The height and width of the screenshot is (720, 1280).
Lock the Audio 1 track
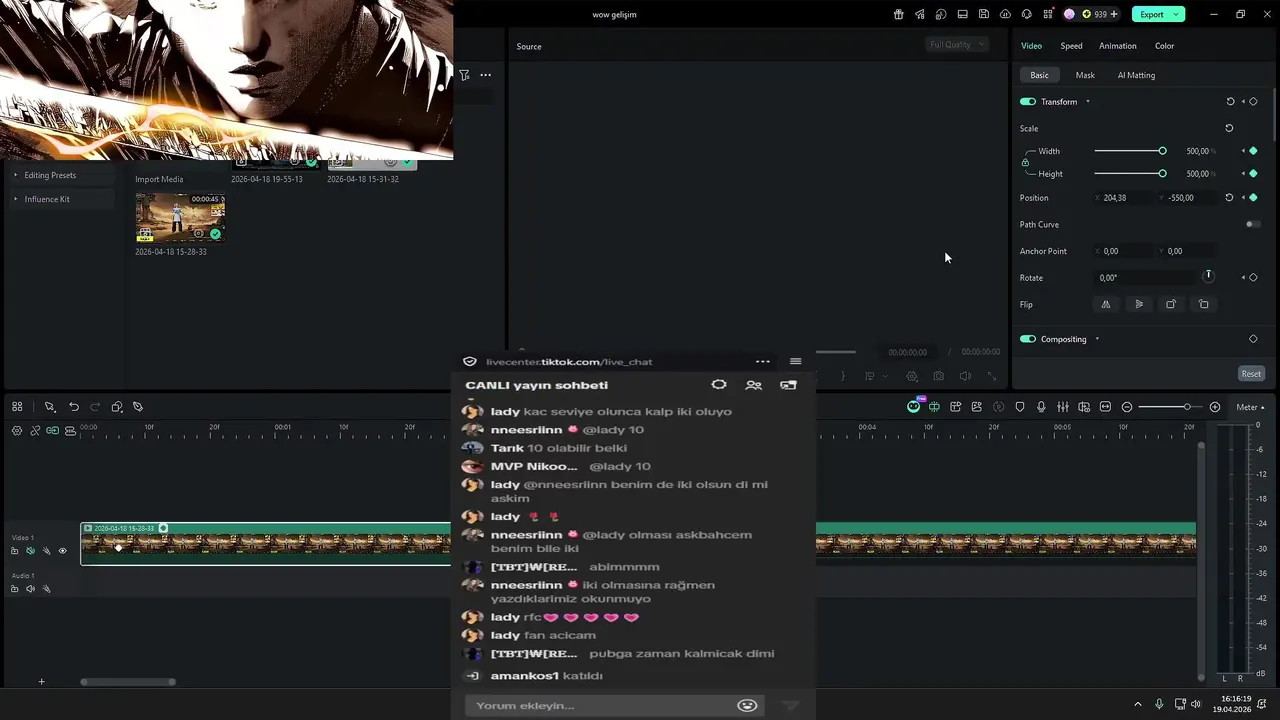pos(14,589)
